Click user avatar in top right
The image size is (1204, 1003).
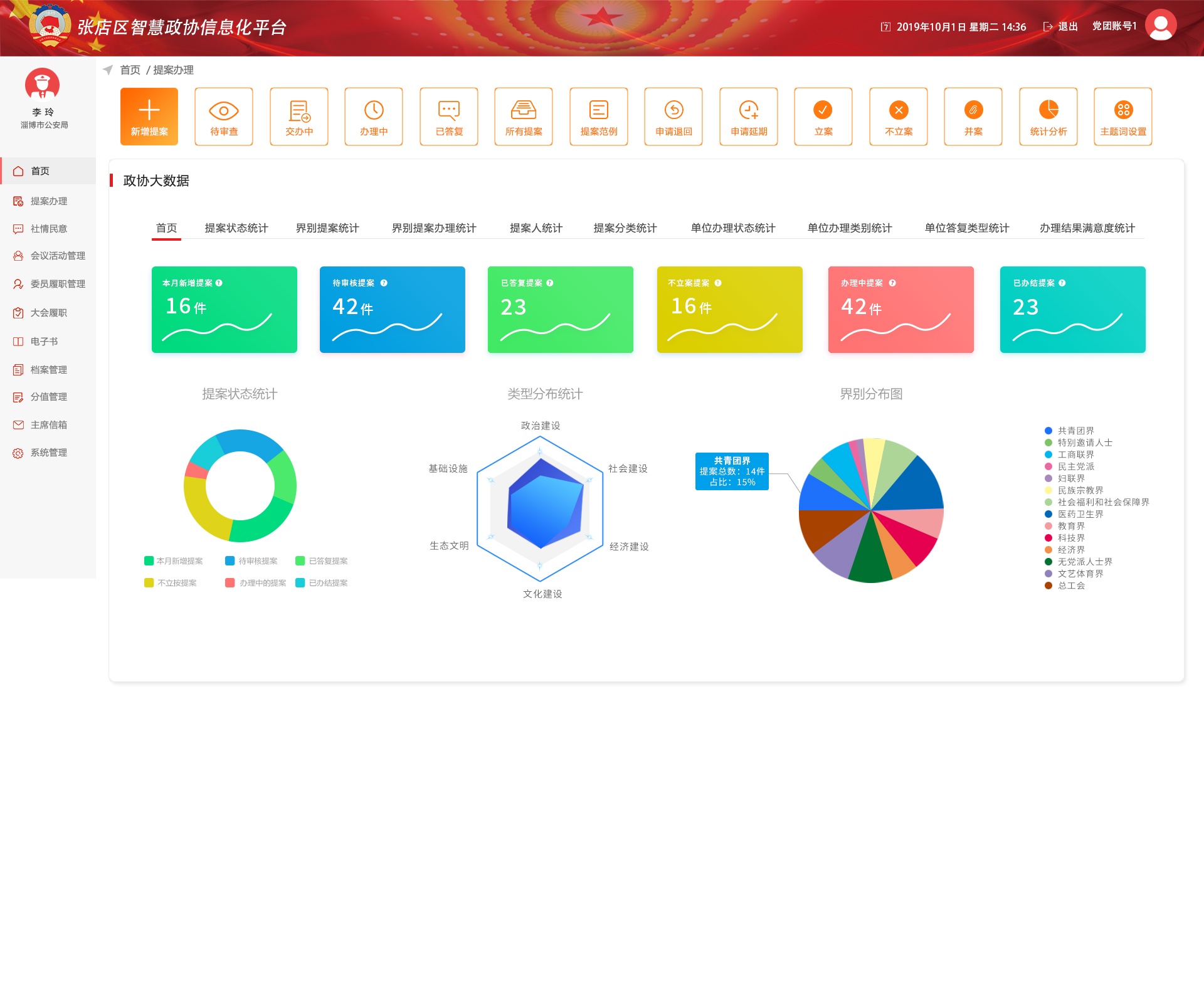pyautogui.click(x=1161, y=25)
